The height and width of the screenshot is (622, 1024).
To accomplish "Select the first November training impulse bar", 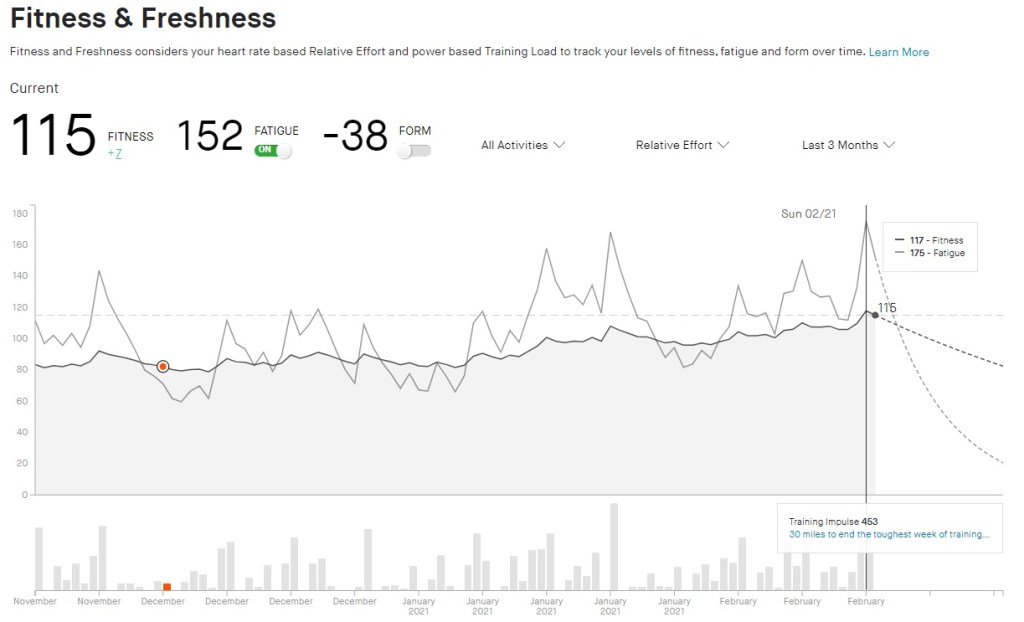I will [x=39, y=558].
